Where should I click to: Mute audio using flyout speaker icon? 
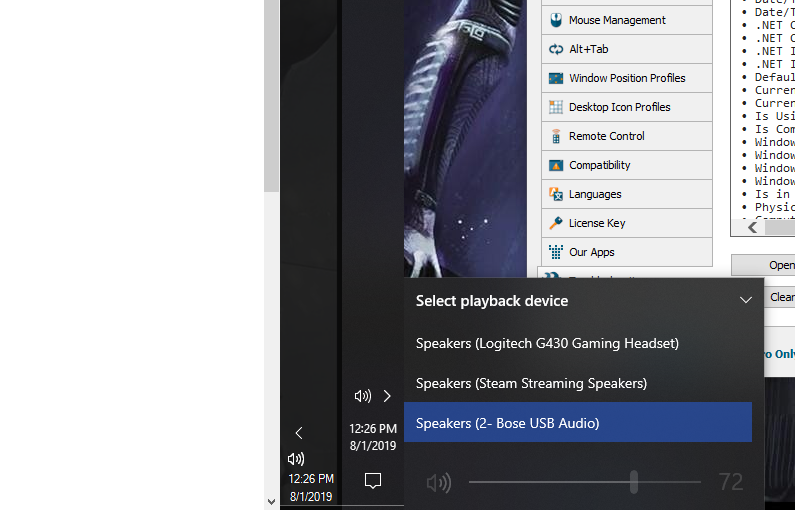[438, 483]
